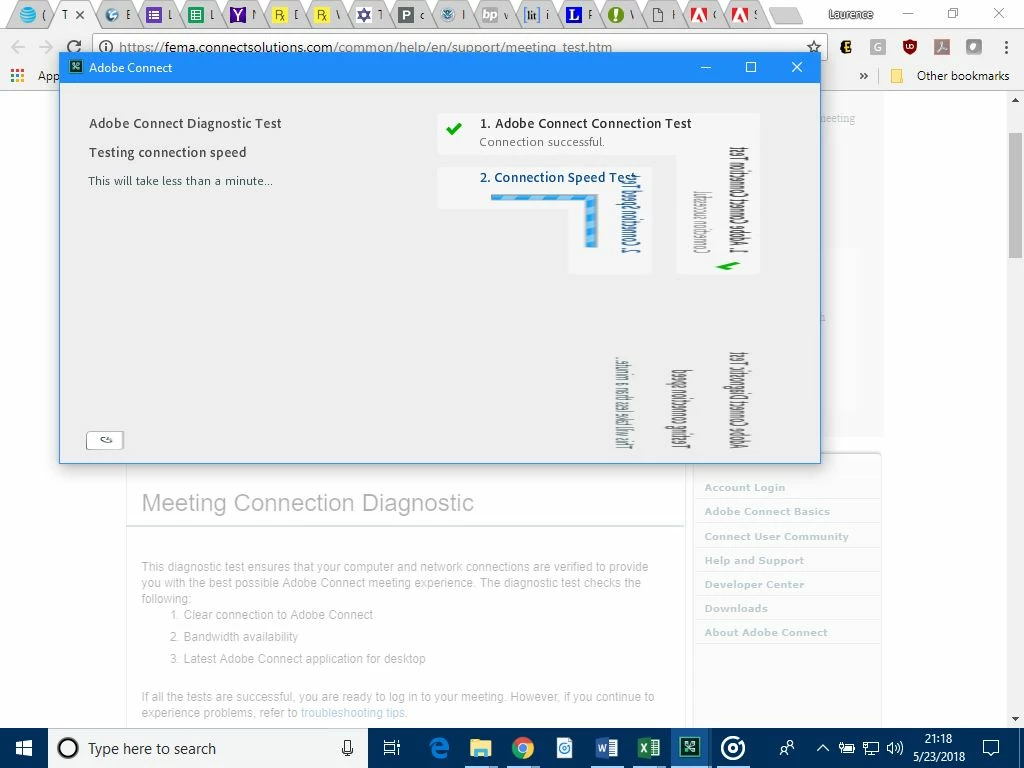Expand hidden bookmarks chevron

pyautogui.click(x=863, y=76)
